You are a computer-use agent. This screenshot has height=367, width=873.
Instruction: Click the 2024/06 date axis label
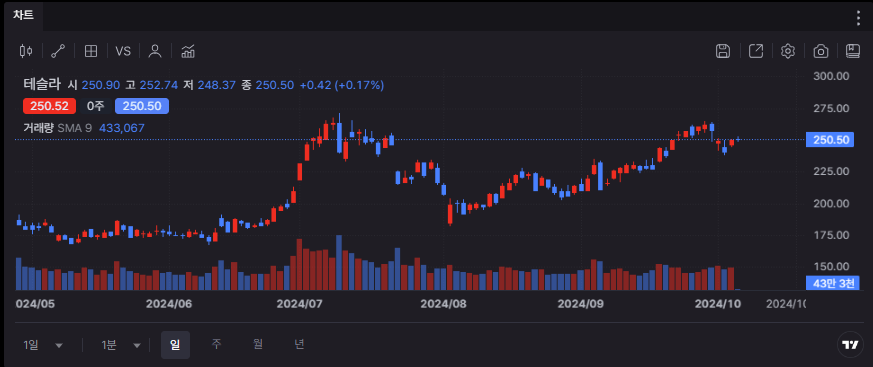click(x=169, y=304)
